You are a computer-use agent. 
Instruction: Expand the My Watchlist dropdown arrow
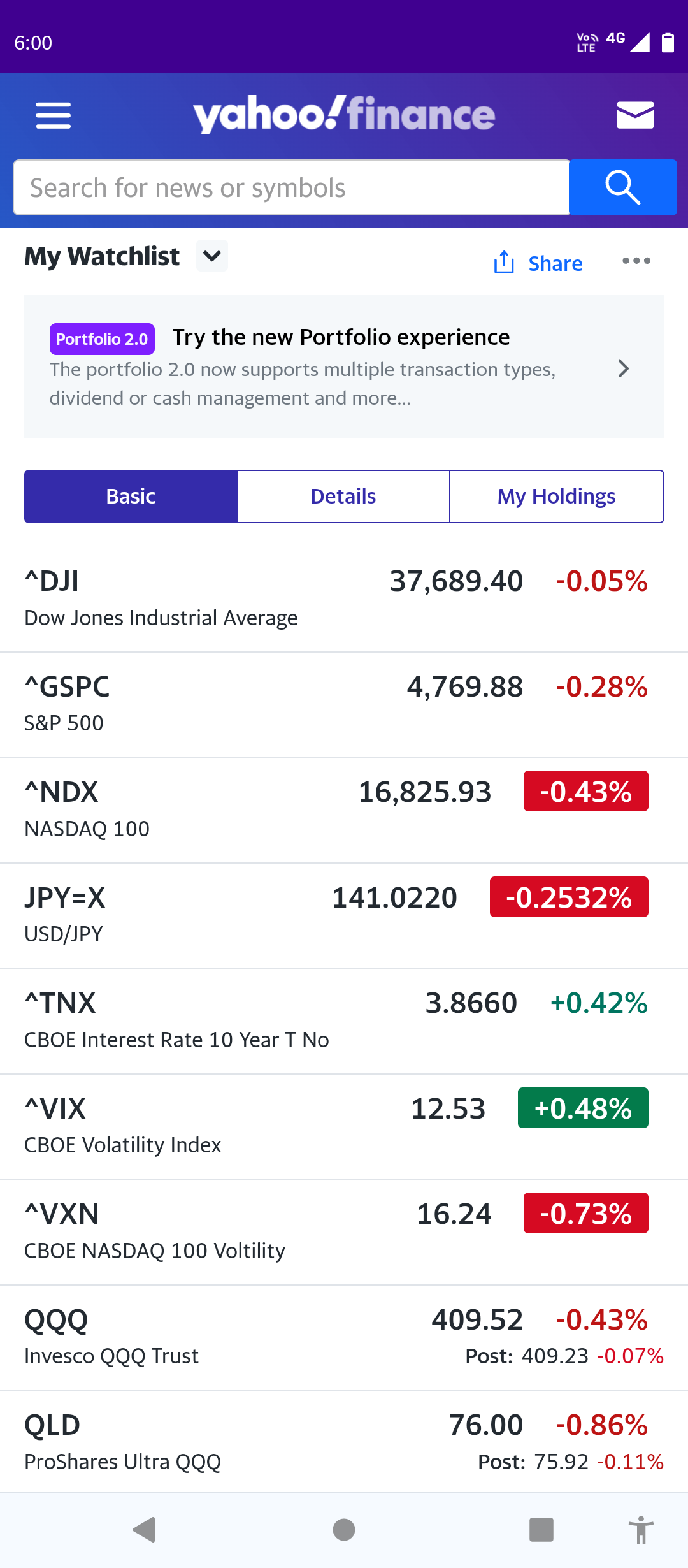click(212, 256)
